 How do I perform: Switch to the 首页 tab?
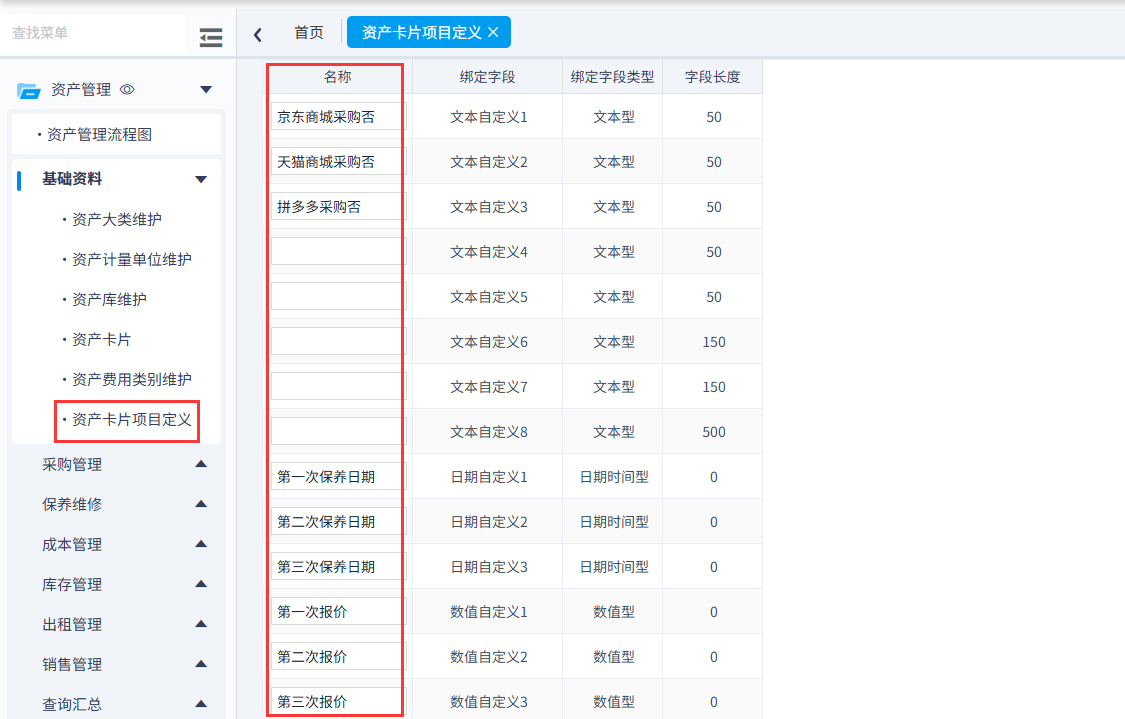click(309, 32)
